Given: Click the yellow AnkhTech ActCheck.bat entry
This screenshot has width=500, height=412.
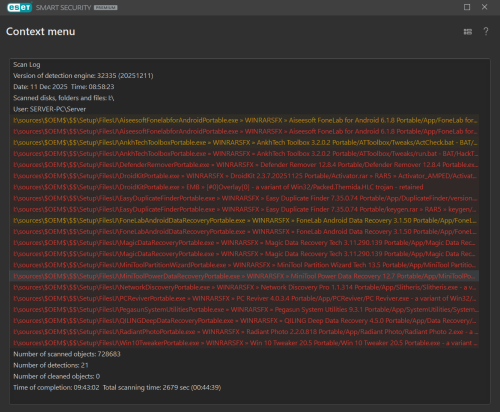Looking at the screenshot, I should point(244,142).
